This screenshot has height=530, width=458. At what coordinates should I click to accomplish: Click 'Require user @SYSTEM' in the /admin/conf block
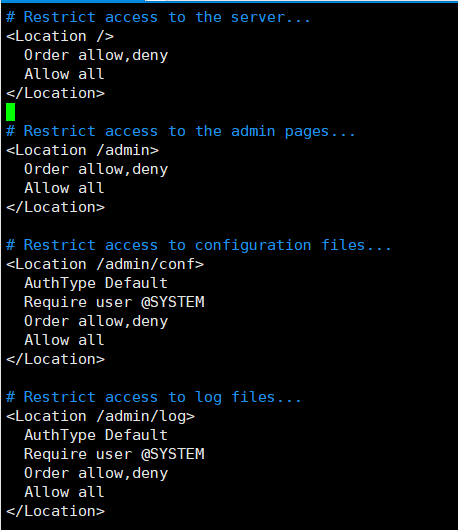[114, 302]
